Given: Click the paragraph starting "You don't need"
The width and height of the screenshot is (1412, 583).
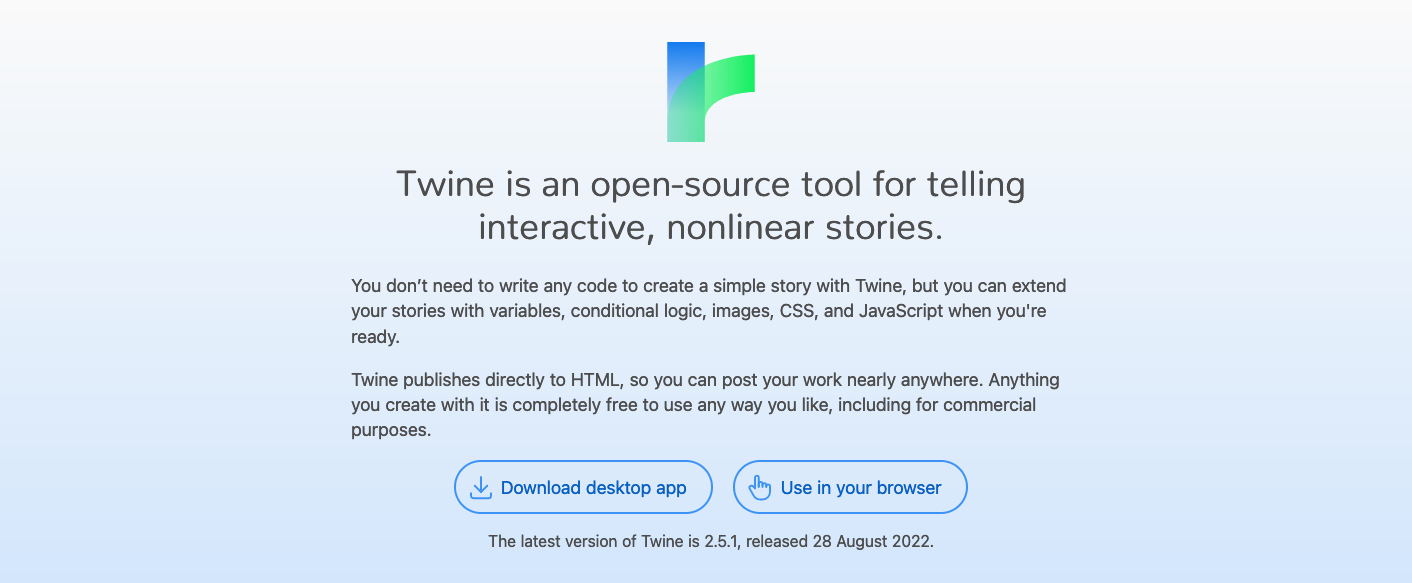Looking at the screenshot, I should [x=709, y=311].
